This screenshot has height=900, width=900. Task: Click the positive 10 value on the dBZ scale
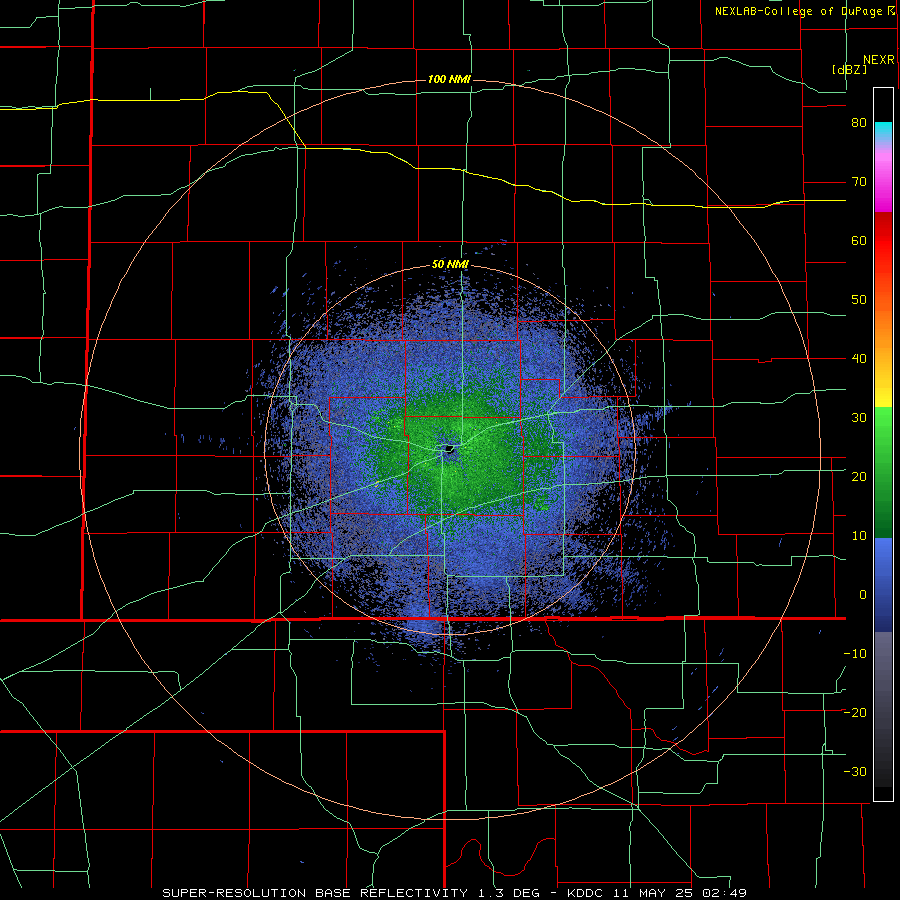point(859,536)
